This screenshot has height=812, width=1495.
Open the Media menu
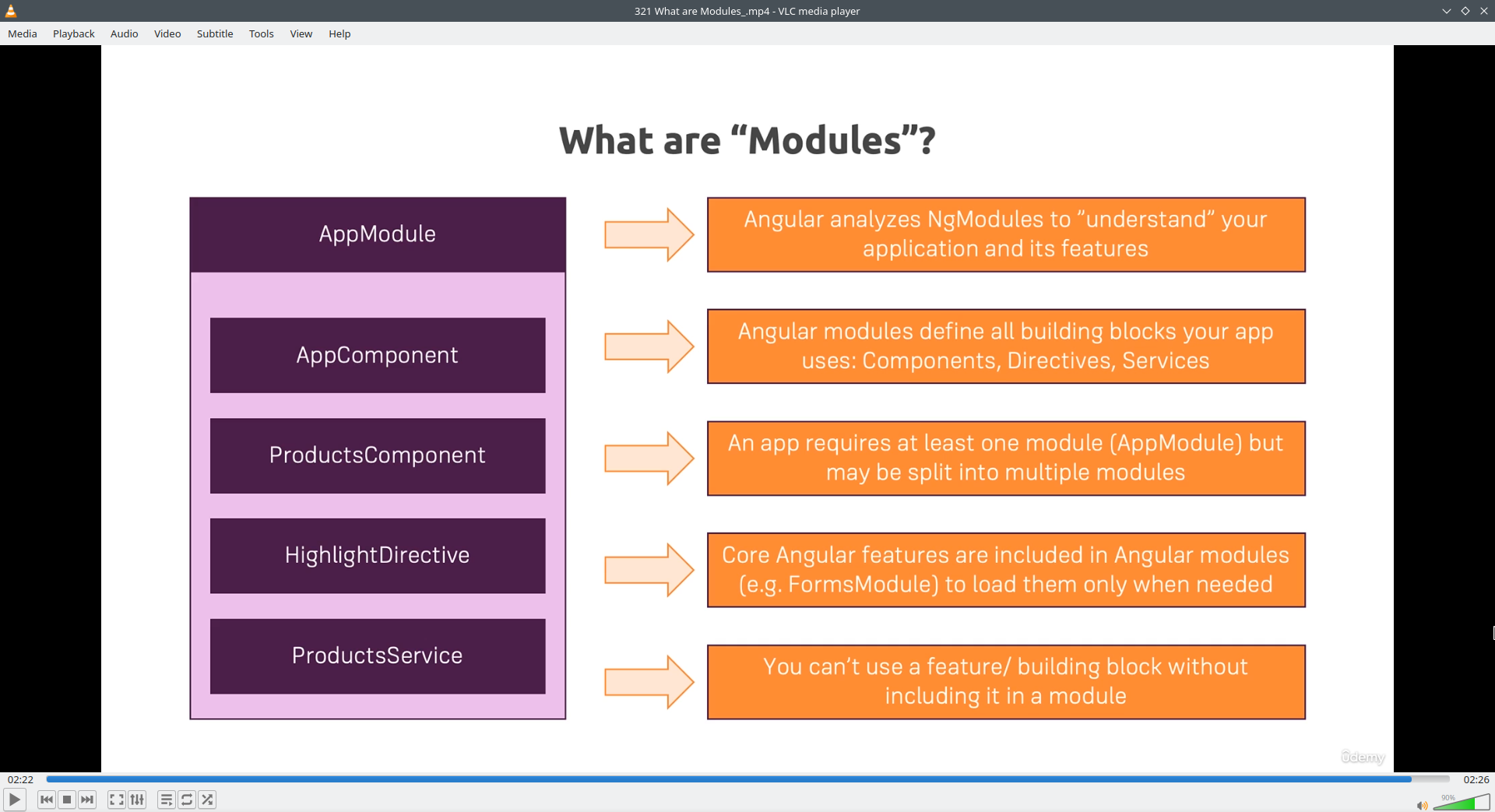point(23,33)
